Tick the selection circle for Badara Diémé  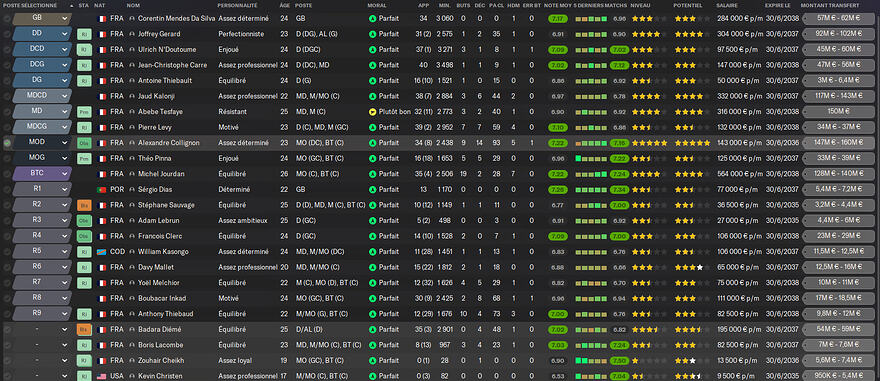(x=7, y=329)
